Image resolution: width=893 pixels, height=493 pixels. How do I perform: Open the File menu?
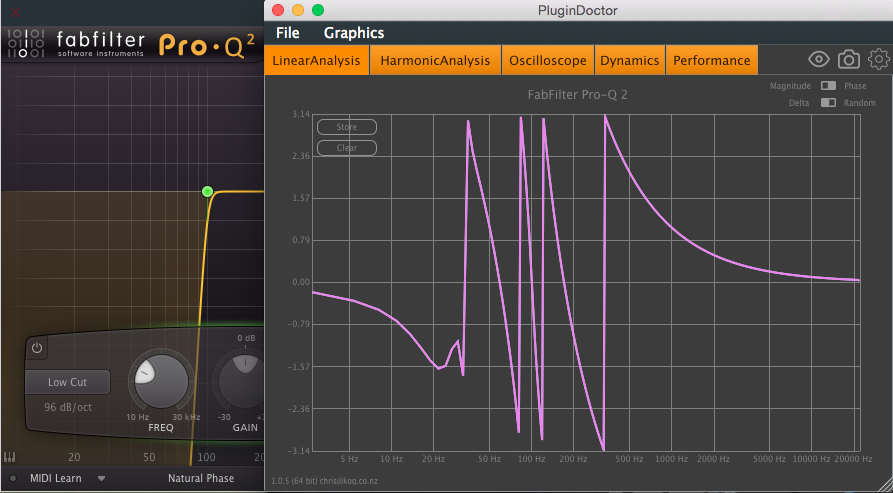coord(288,33)
